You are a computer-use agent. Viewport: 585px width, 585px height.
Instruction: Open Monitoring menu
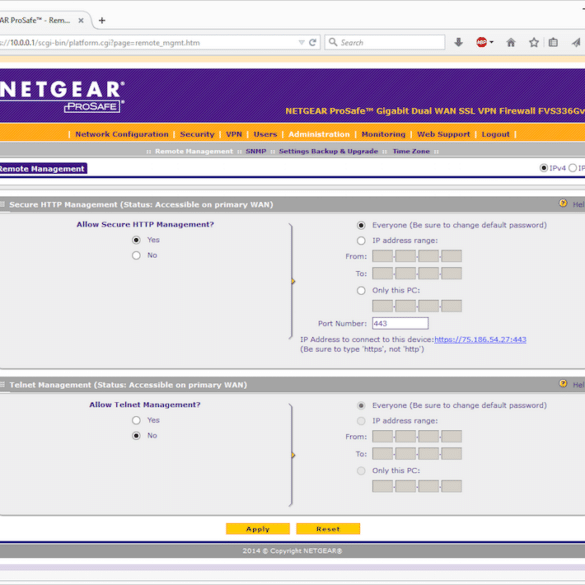point(383,134)
